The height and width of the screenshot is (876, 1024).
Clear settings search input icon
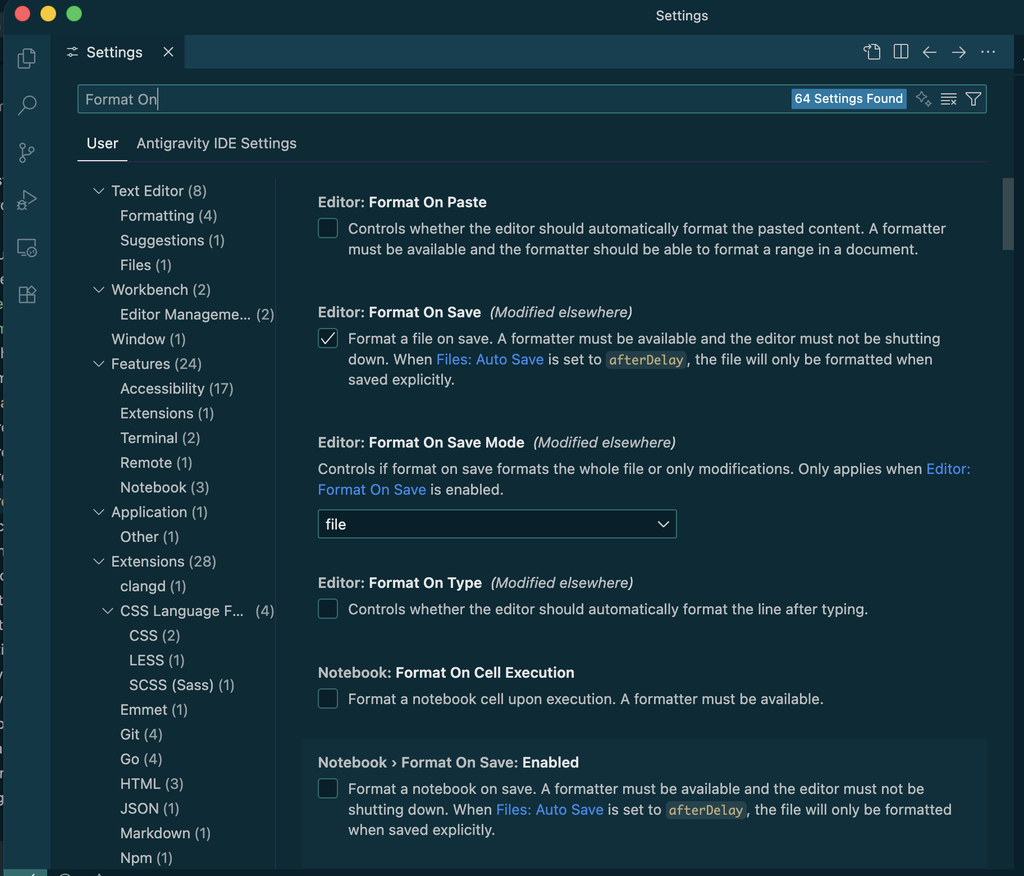point(948,99)
